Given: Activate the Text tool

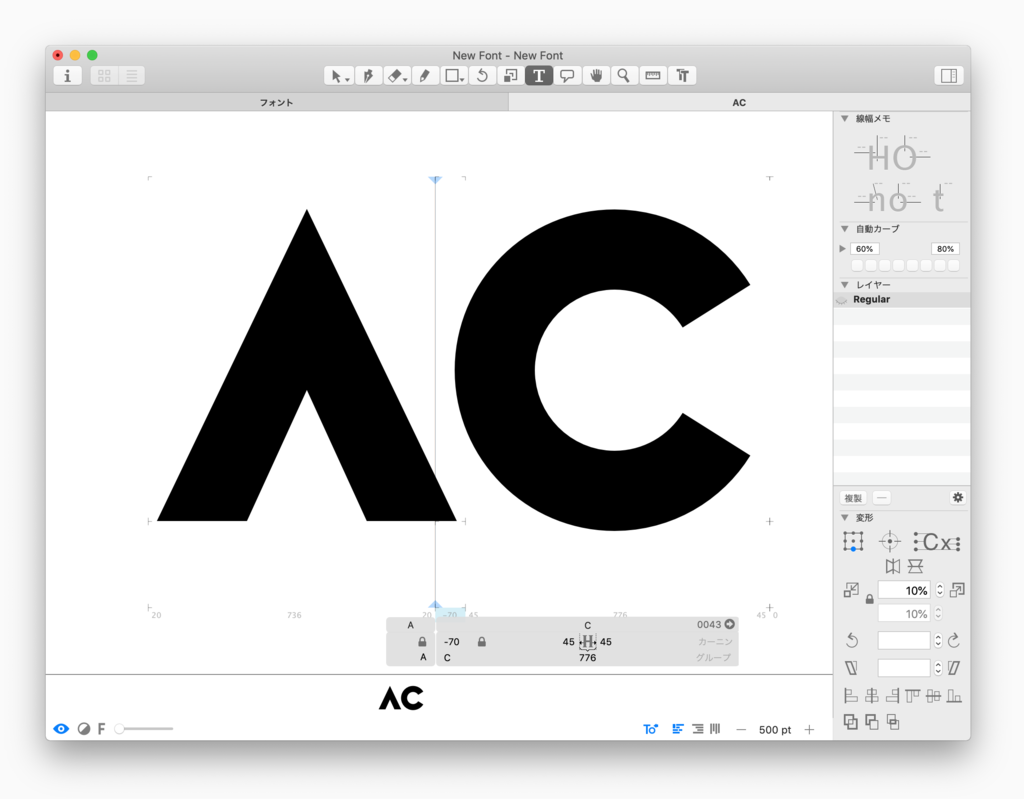Looking at the screenshot, I should point(539,76).
